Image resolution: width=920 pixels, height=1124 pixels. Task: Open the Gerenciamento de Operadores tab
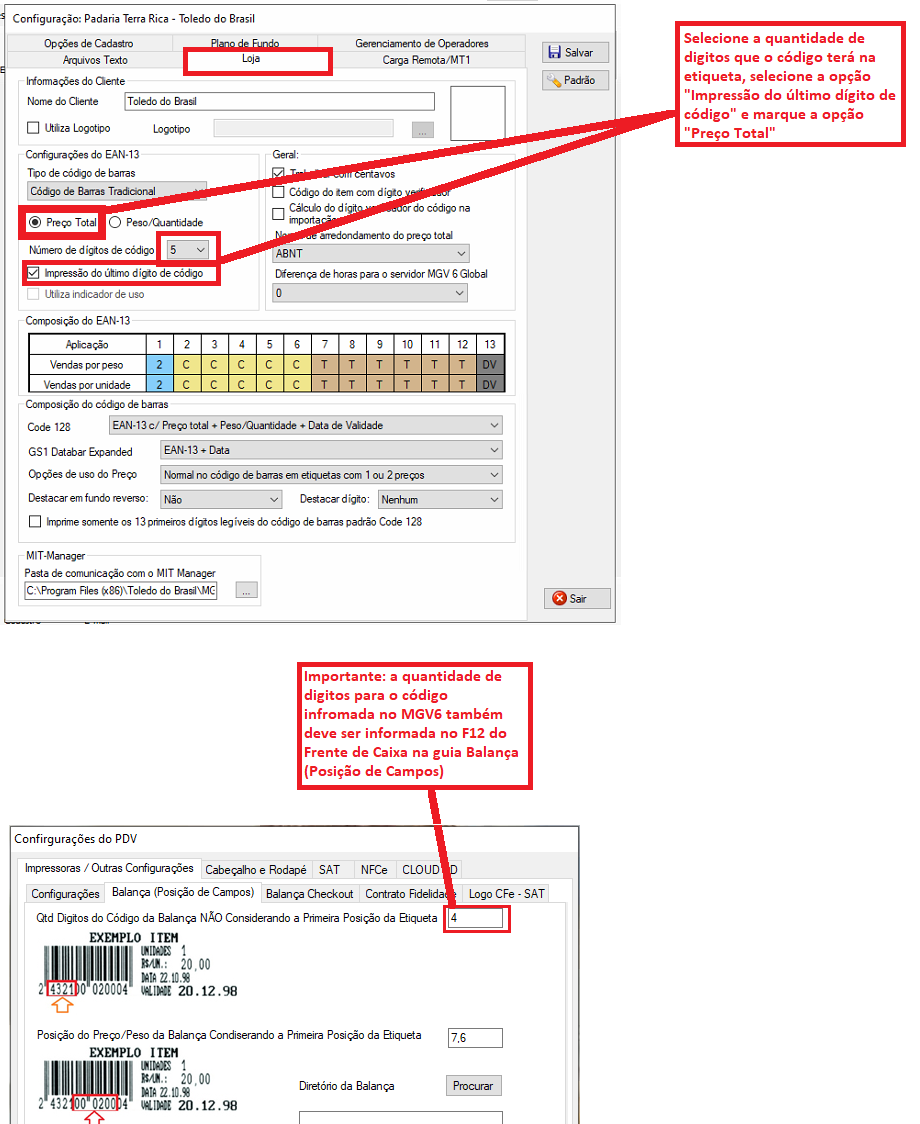click(421, 43)
